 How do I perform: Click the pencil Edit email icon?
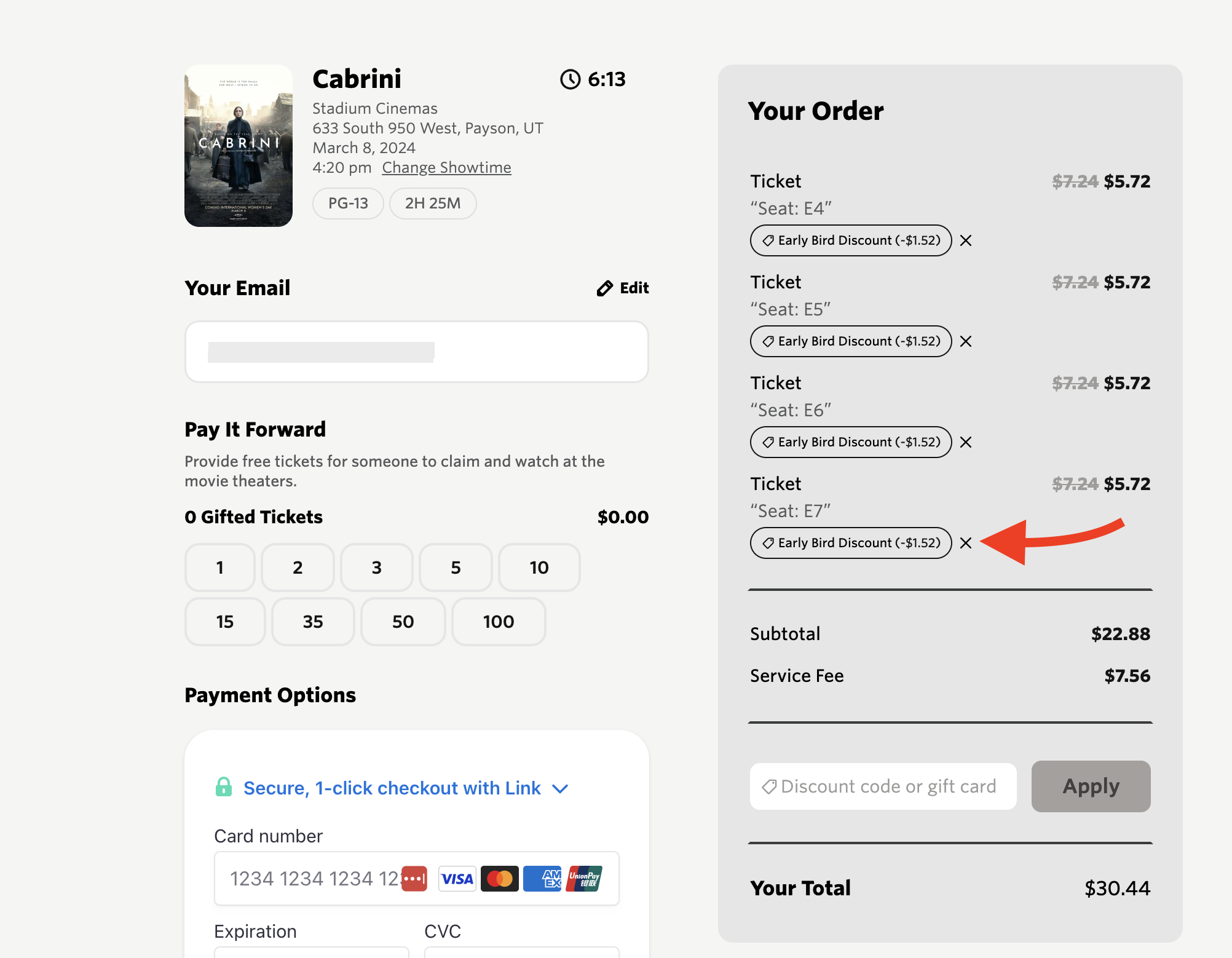[605, 288]
